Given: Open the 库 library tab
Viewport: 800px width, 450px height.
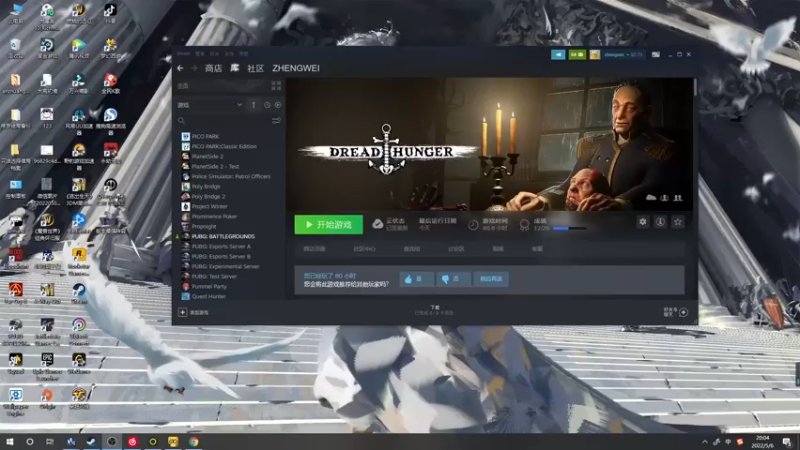Looking at the screenshot, I should click(235, 68).
